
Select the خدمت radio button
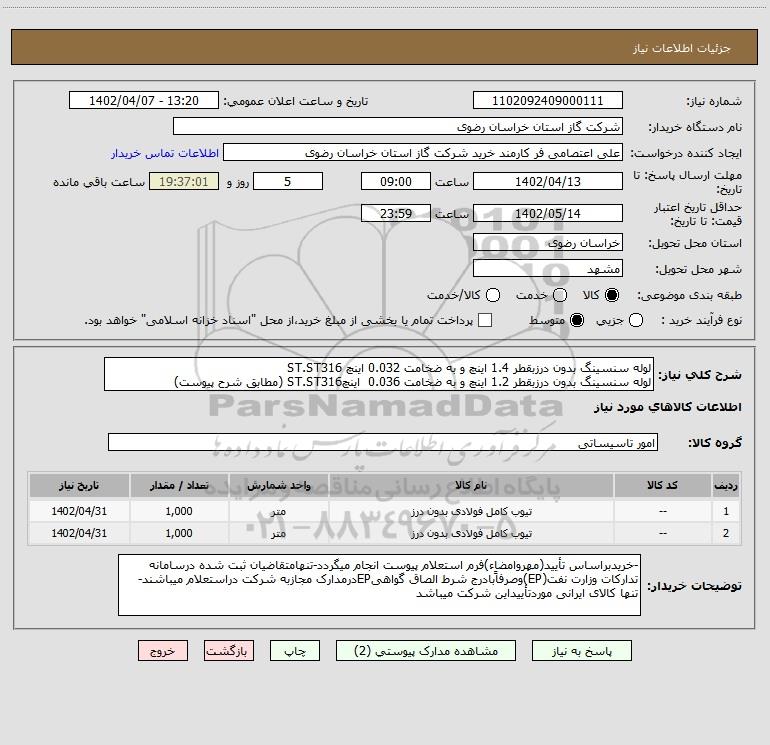(x=560, y=295)
